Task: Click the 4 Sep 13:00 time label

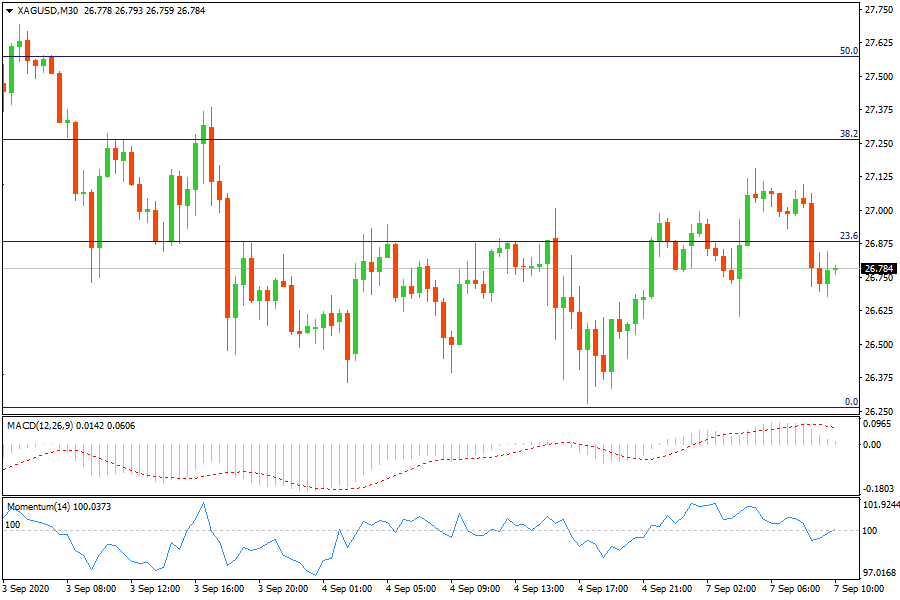Action: (539, 589)
